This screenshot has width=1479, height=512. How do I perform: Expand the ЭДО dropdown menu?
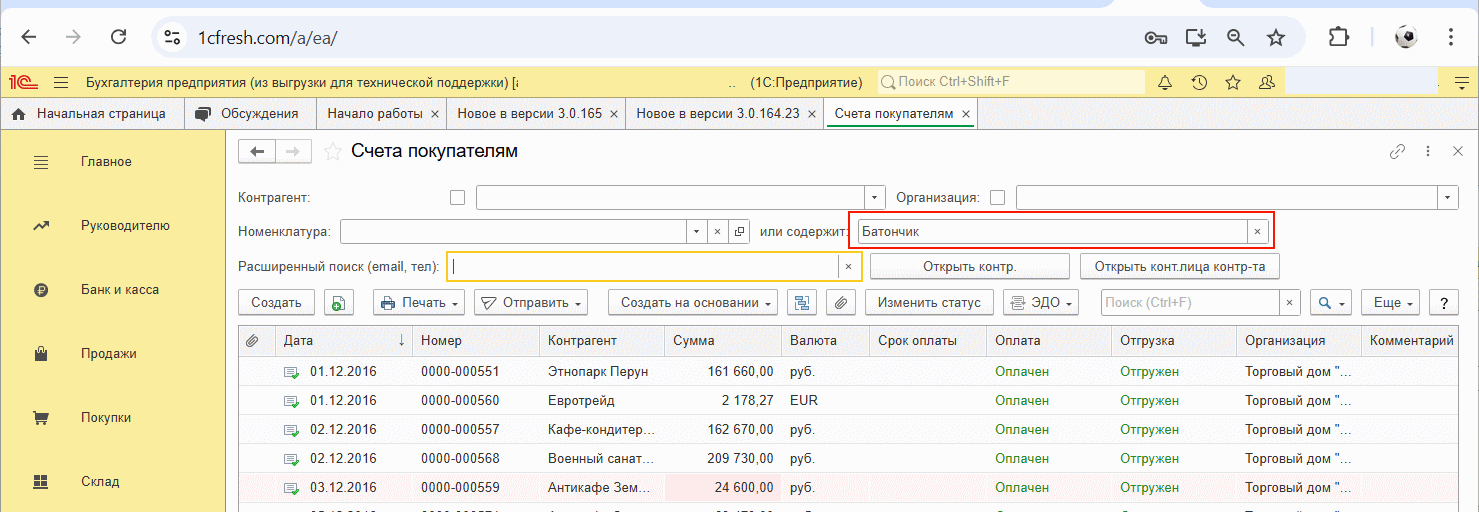1041,303
